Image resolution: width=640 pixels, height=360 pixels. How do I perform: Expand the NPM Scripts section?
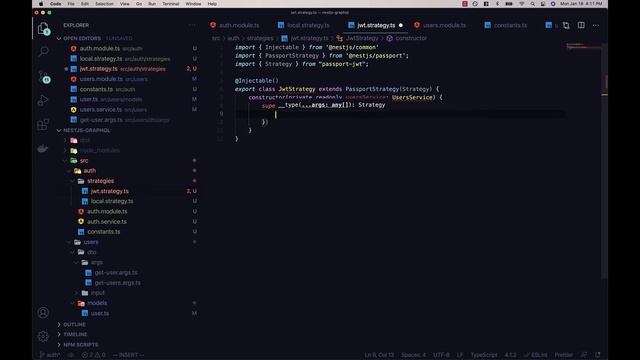(x=59, y=345)
